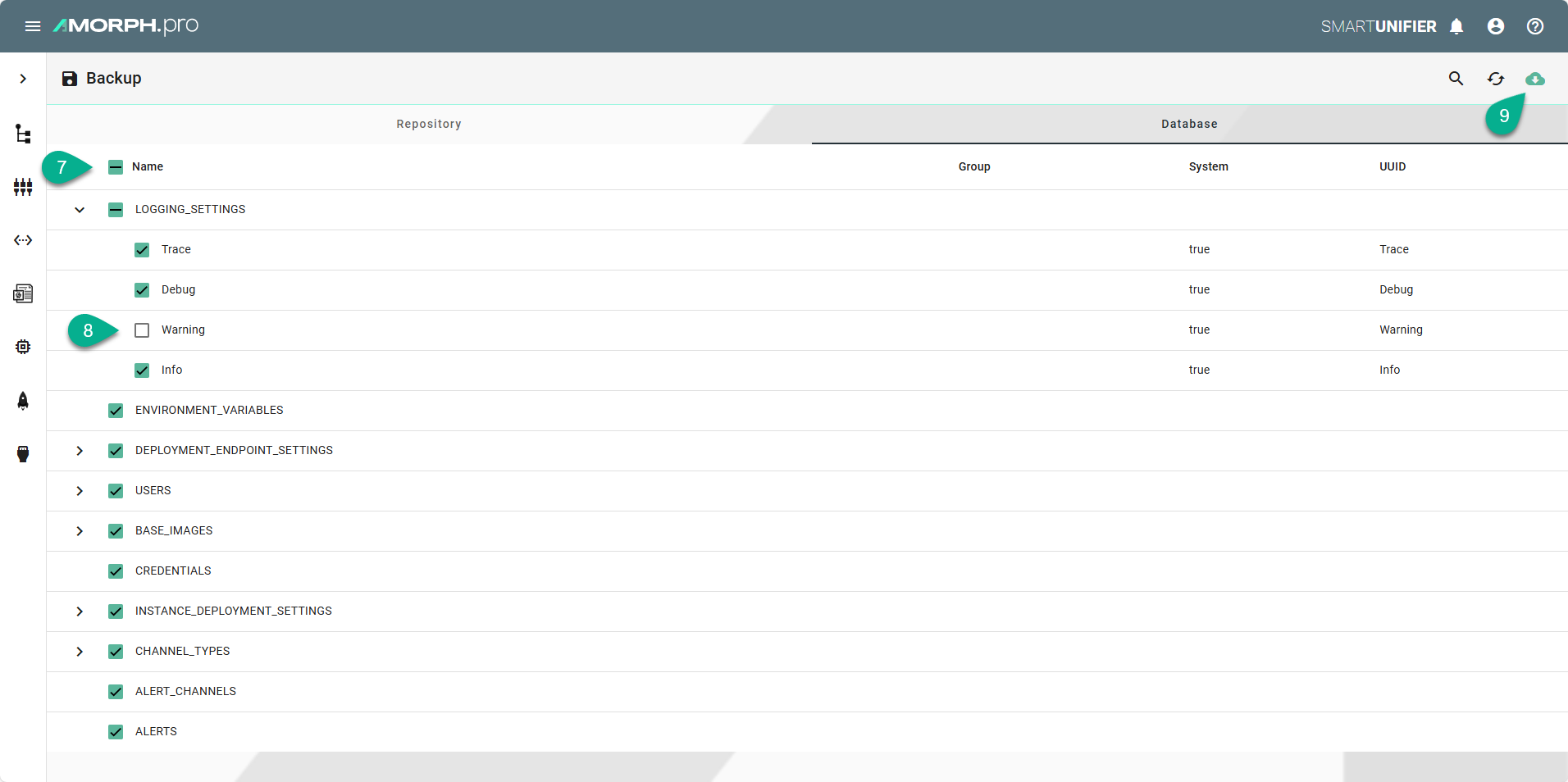
Task: Click the notifications bell icon in the header
Action: [1456, 26]
